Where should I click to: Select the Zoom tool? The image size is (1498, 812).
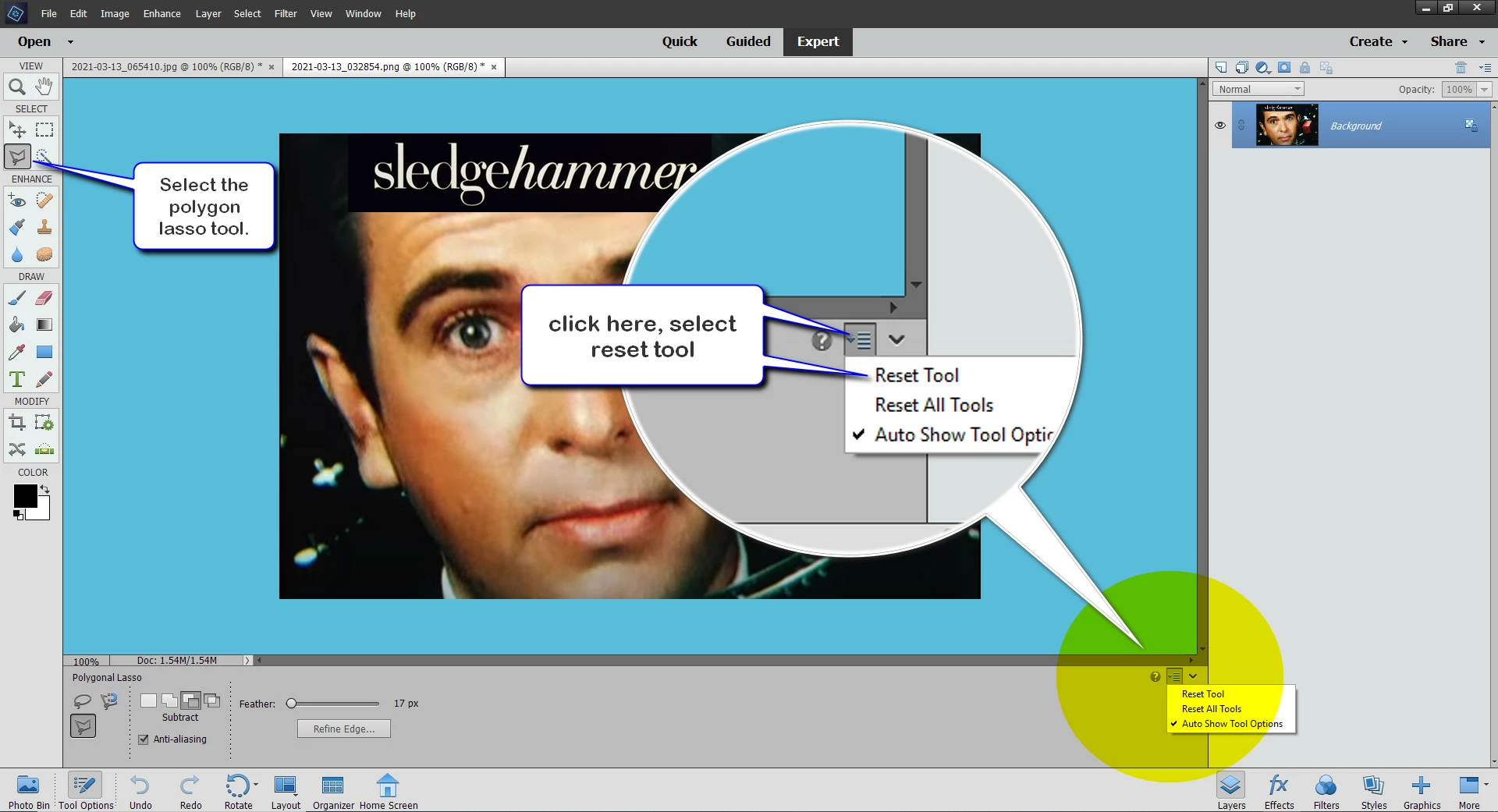[17, 87]
